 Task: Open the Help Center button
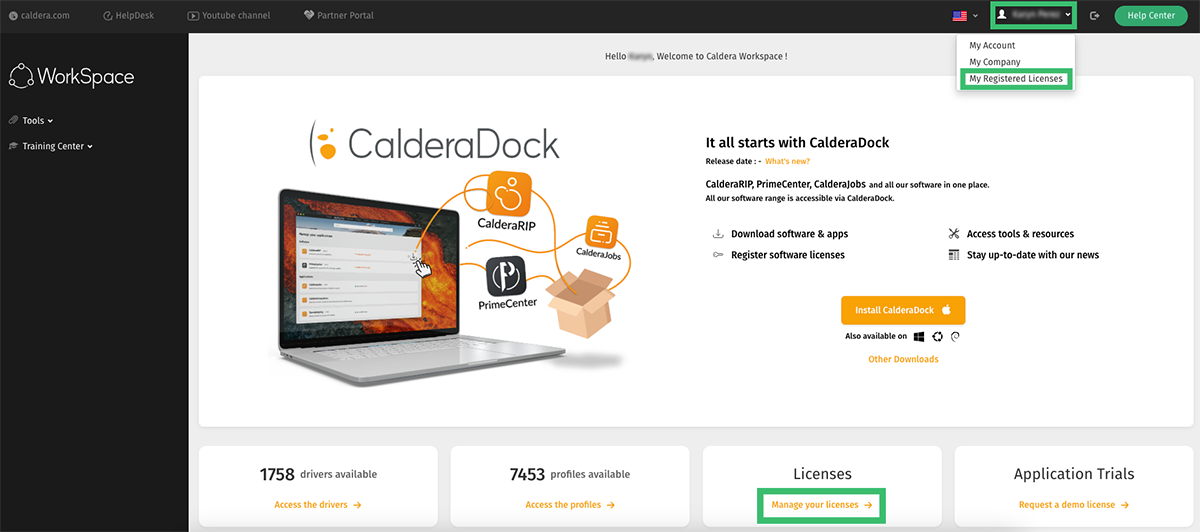pyautogui.click(x=1150, y=15)
